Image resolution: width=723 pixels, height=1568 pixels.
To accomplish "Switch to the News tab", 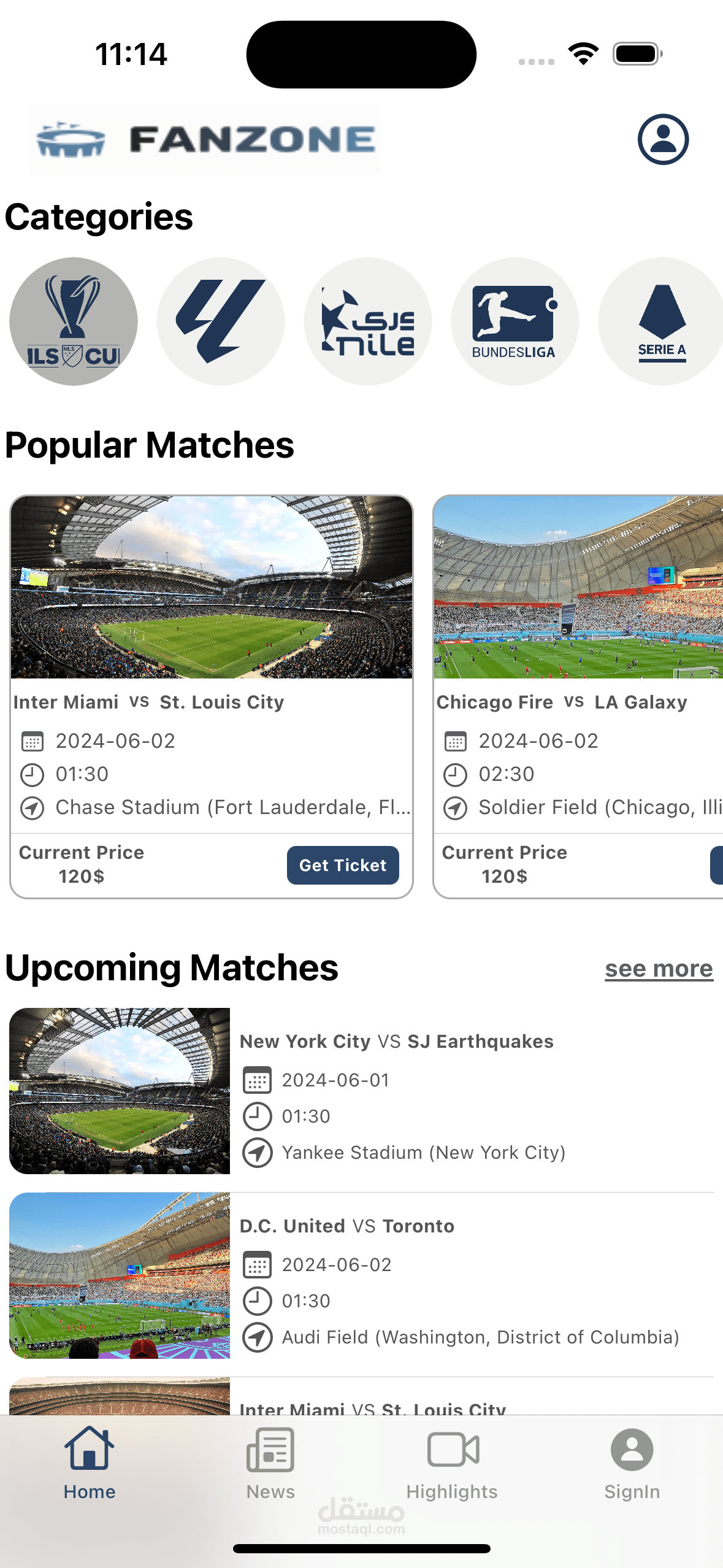I will tap(270, 1463).
